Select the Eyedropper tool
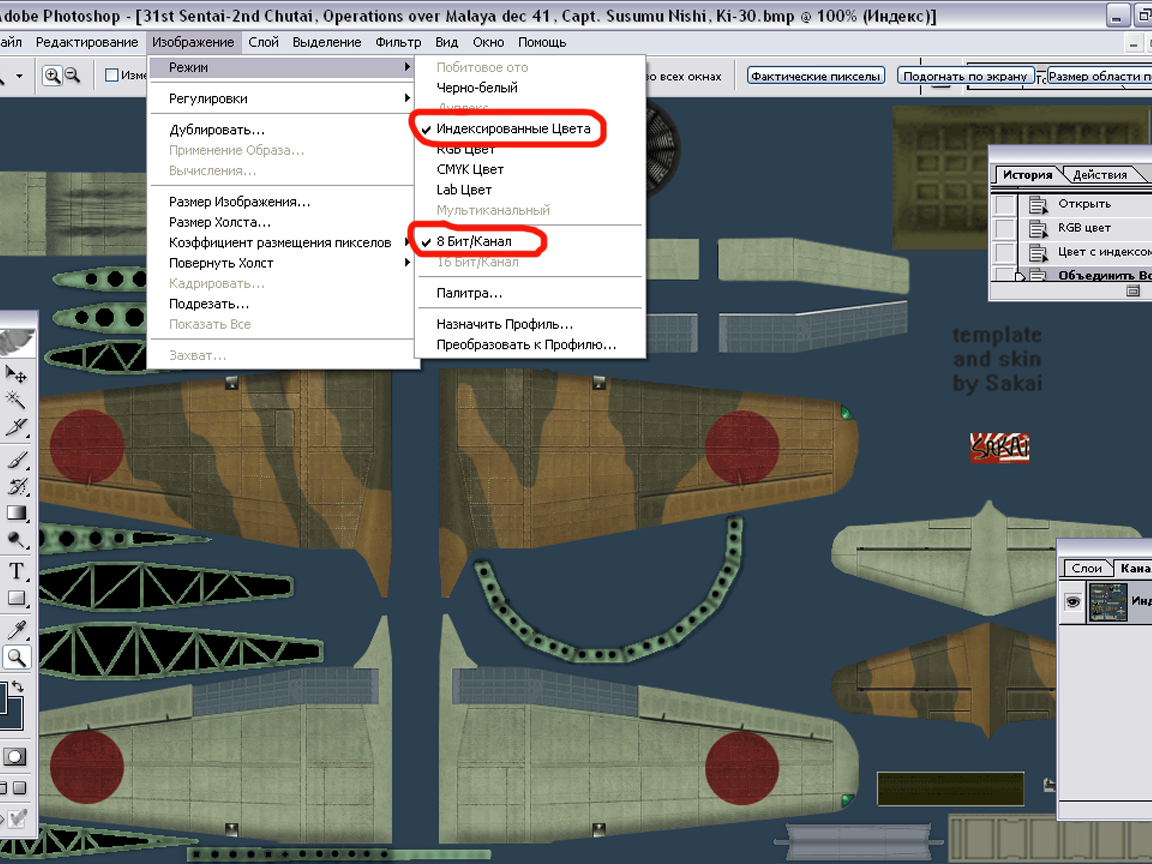 click(x=17, y=629)
